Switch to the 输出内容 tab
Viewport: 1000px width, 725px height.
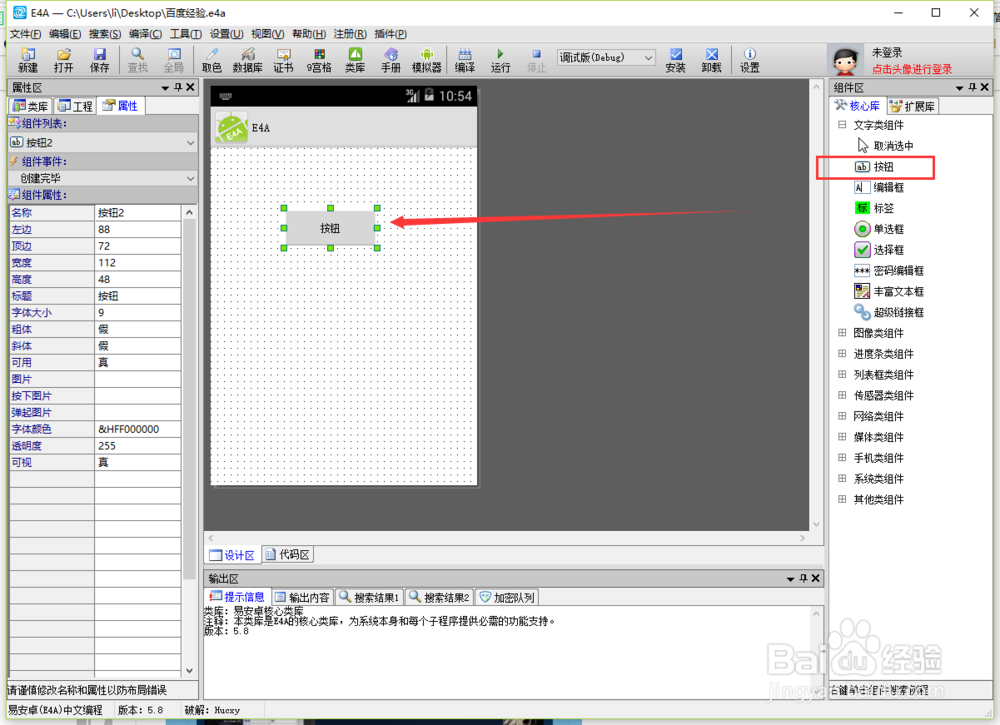(x=302, y=597)
